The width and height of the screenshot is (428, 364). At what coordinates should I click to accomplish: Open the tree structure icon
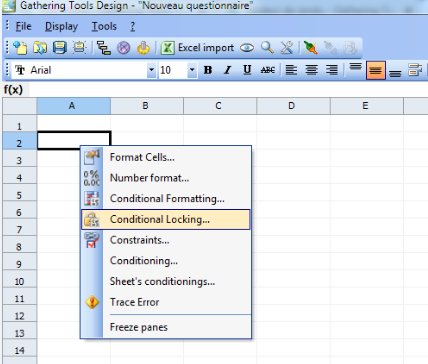click(104, 48)
